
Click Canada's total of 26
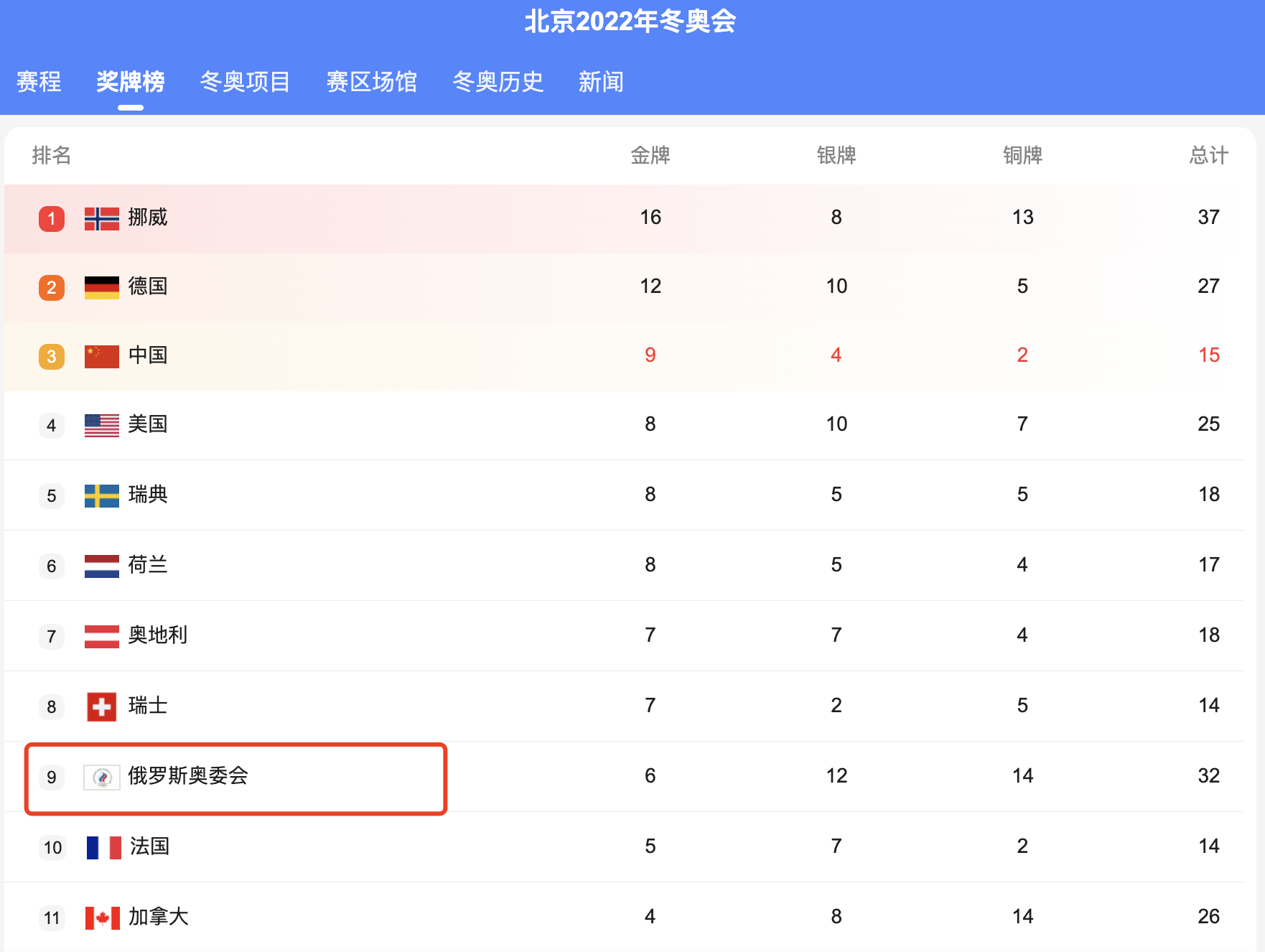(1209, 916)
